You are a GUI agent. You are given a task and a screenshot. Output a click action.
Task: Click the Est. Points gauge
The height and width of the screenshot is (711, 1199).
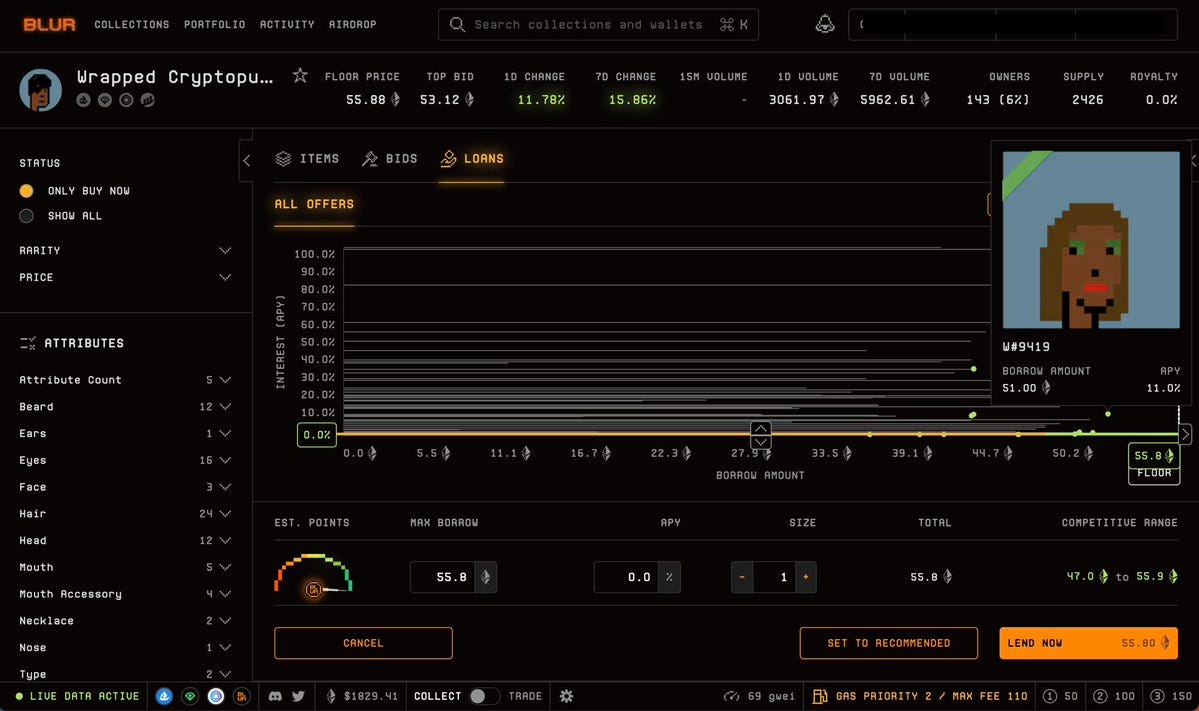[314, 576]
